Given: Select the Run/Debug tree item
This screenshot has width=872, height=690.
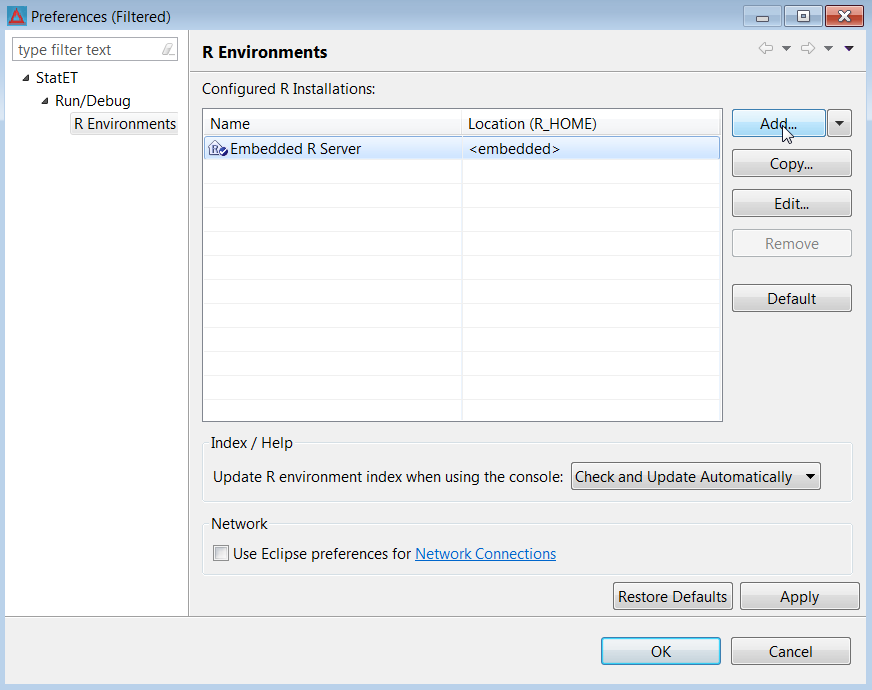Looking at the screenshot, I should tap(93, 101).
